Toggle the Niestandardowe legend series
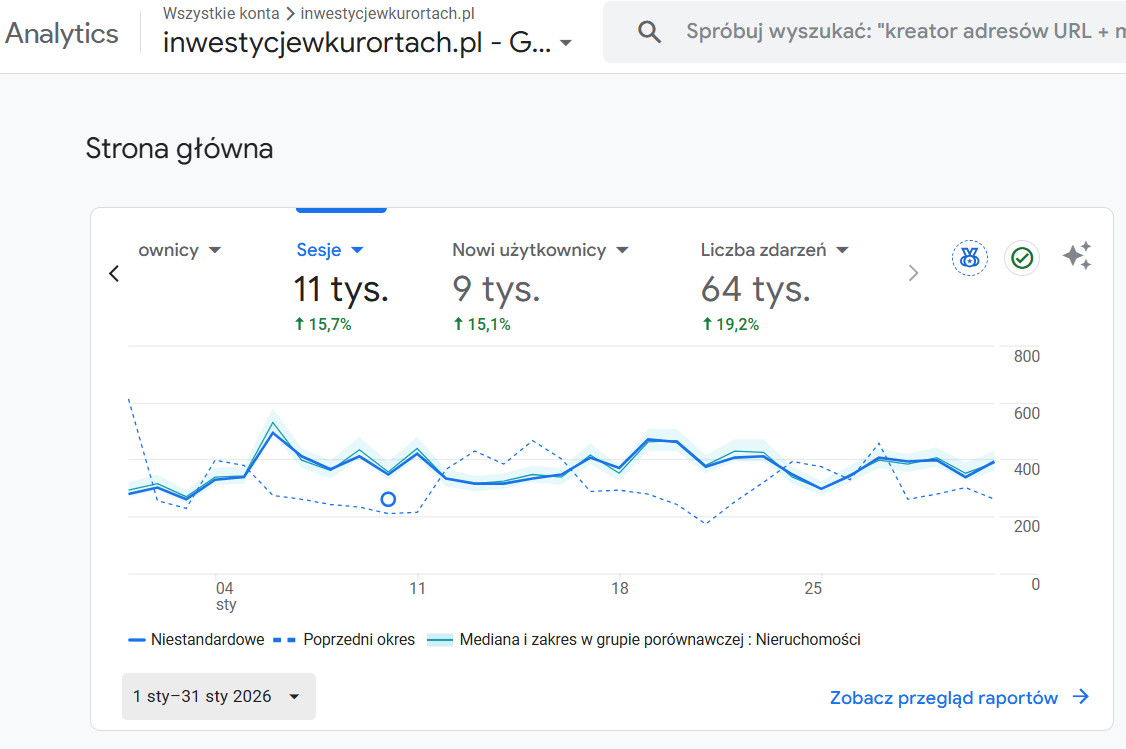The width and height of the screenshot is (1126, 749). 196,640
